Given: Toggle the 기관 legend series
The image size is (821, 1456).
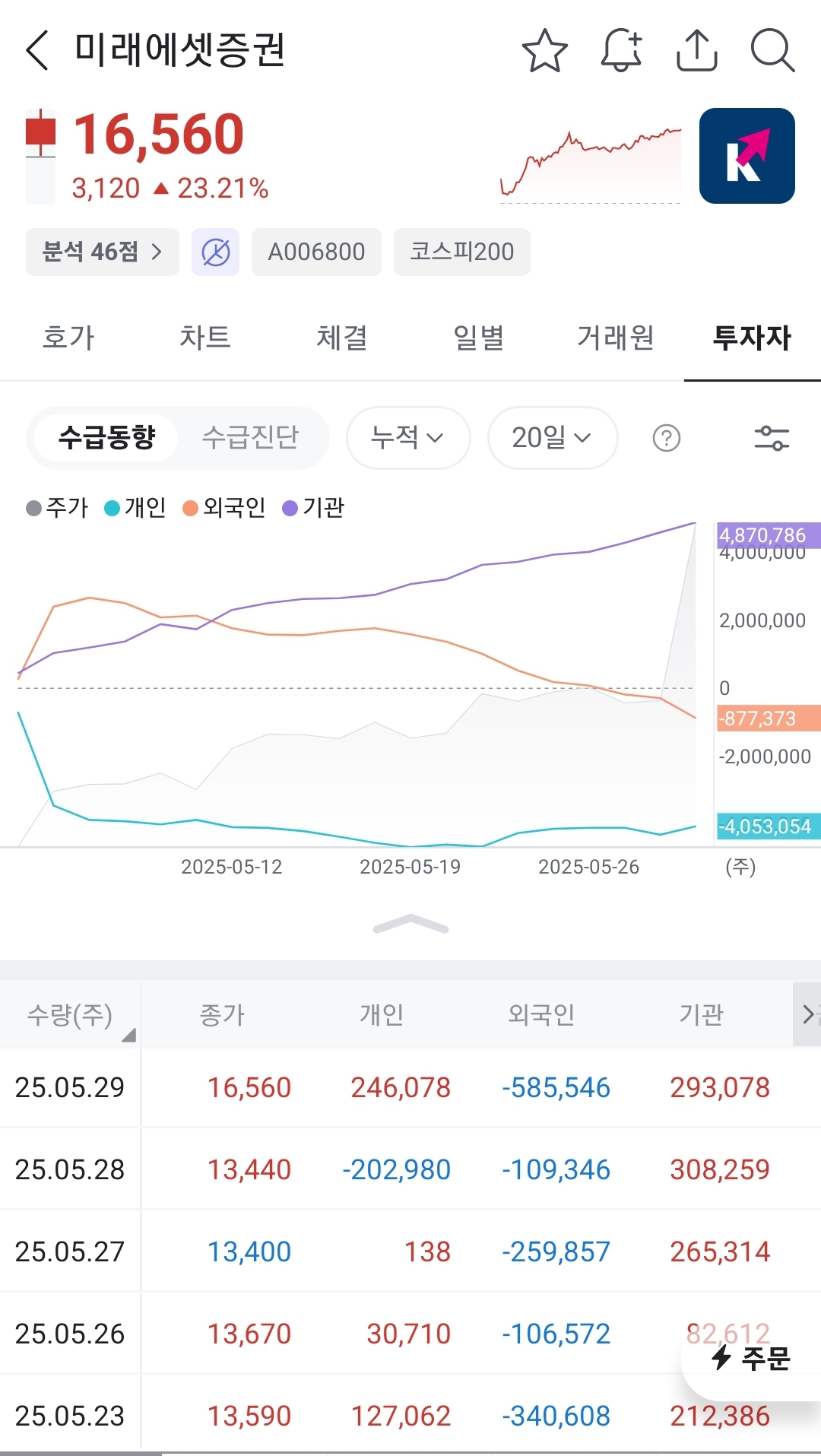Looking at the screenshot, I should pyautogui.click(x=313, y=507).
